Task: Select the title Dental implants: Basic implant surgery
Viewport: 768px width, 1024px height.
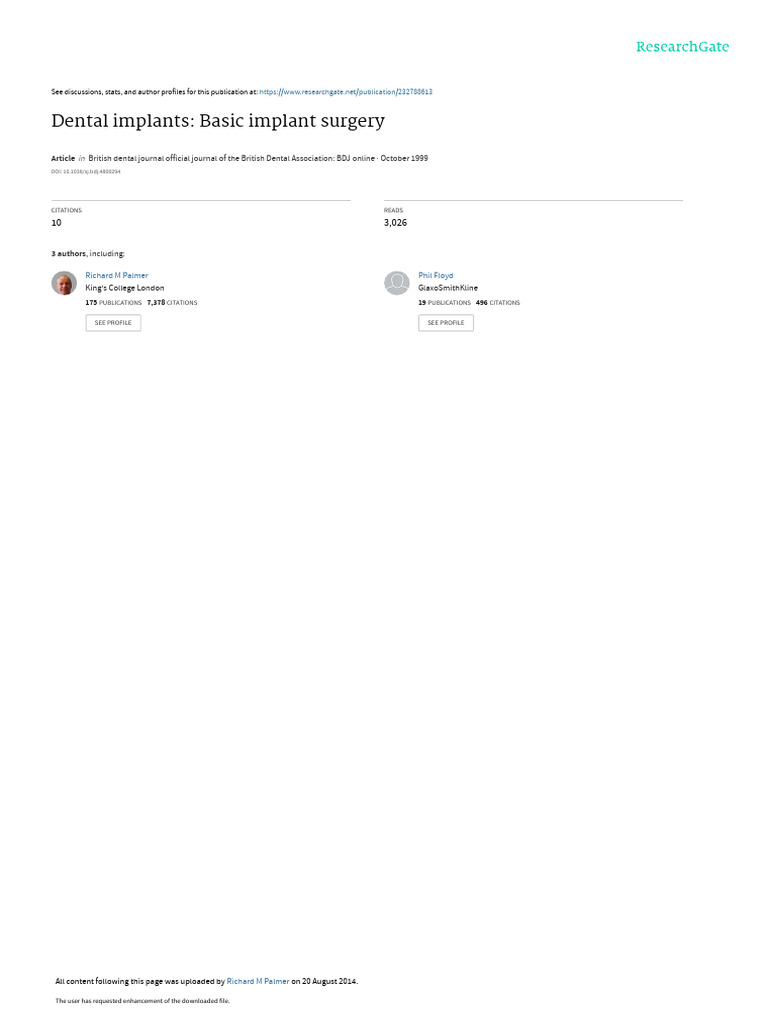Action: pos(218,121)
